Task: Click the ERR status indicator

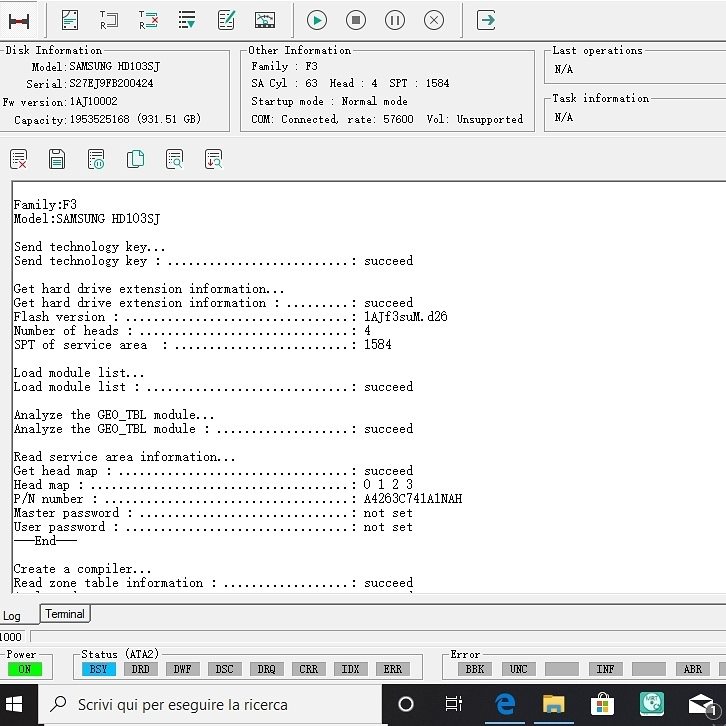Action: coord(393,669)
